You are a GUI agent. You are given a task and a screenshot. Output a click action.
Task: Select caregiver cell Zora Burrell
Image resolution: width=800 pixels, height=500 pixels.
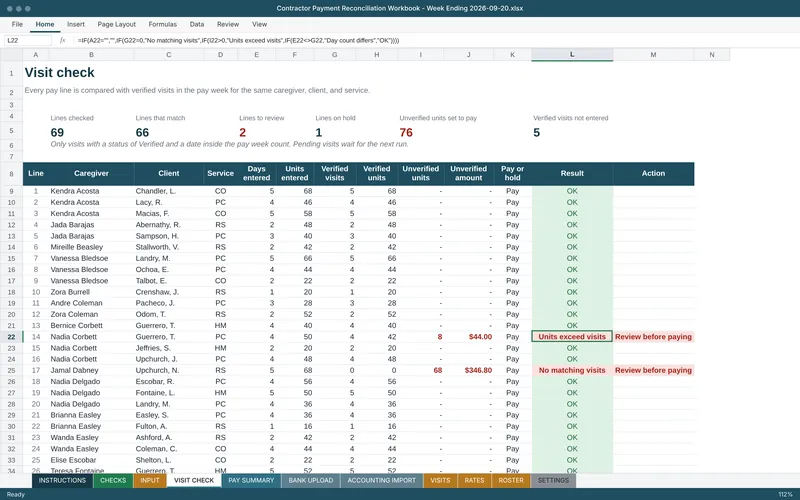[91, 292]
